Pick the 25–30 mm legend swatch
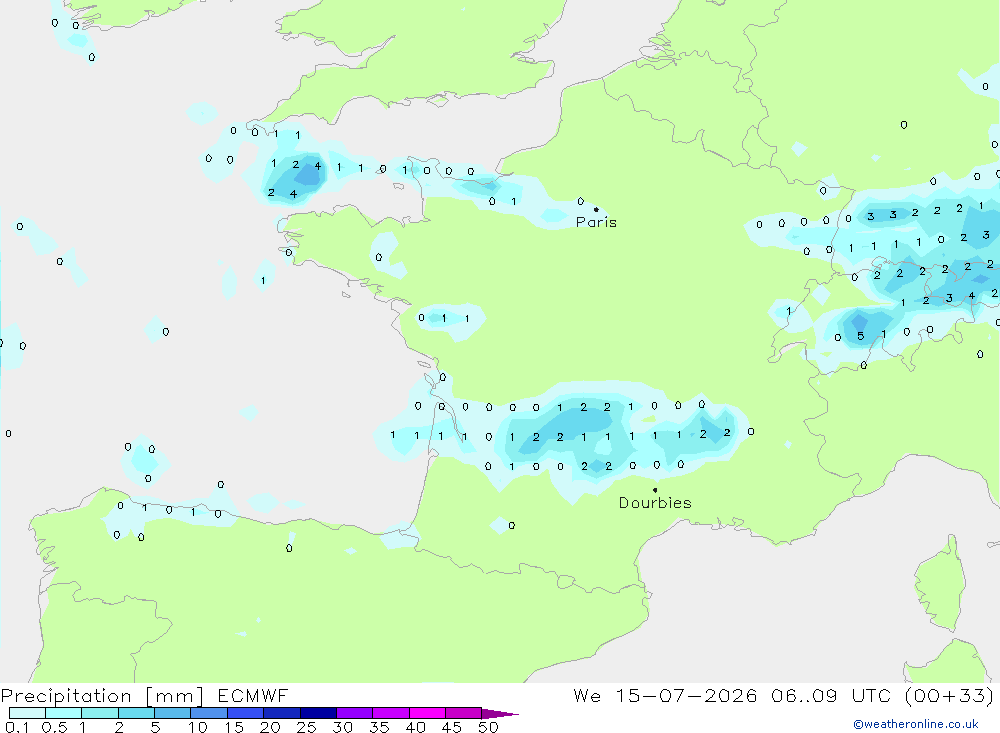This screenshot has width=1000, height=733. (x=318, y=713)
